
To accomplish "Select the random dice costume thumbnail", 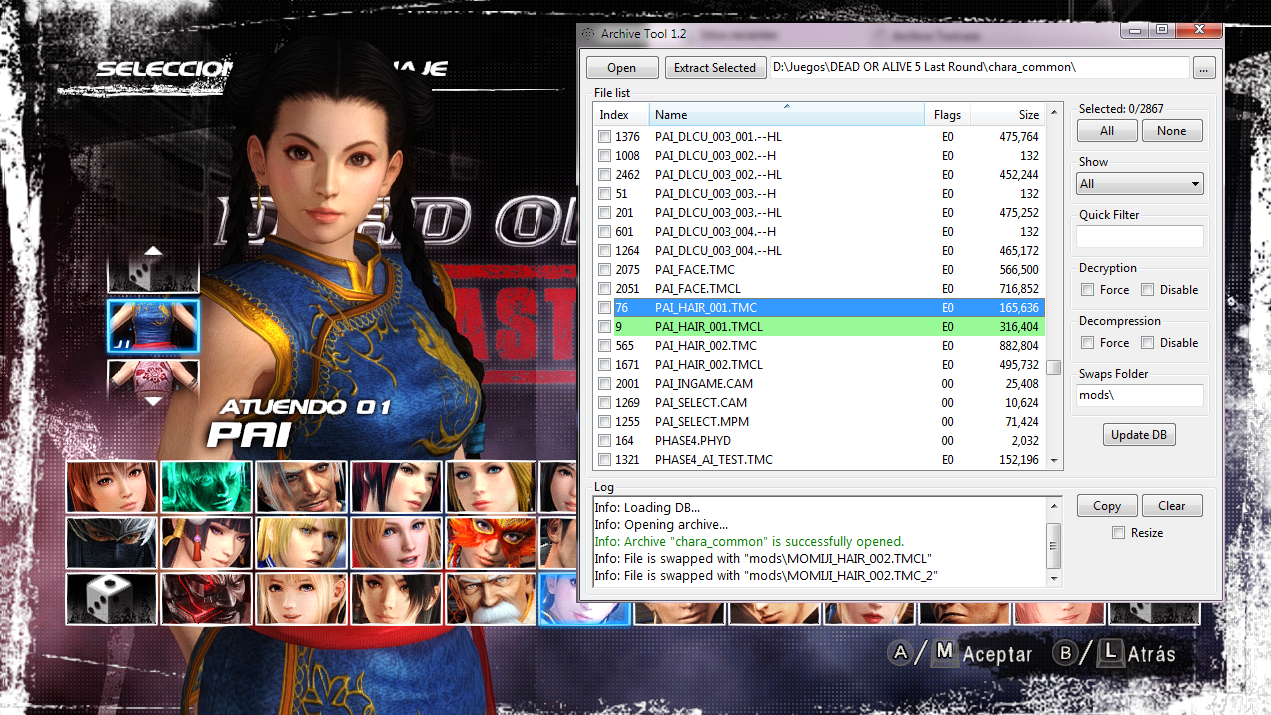I will (153, 274).
